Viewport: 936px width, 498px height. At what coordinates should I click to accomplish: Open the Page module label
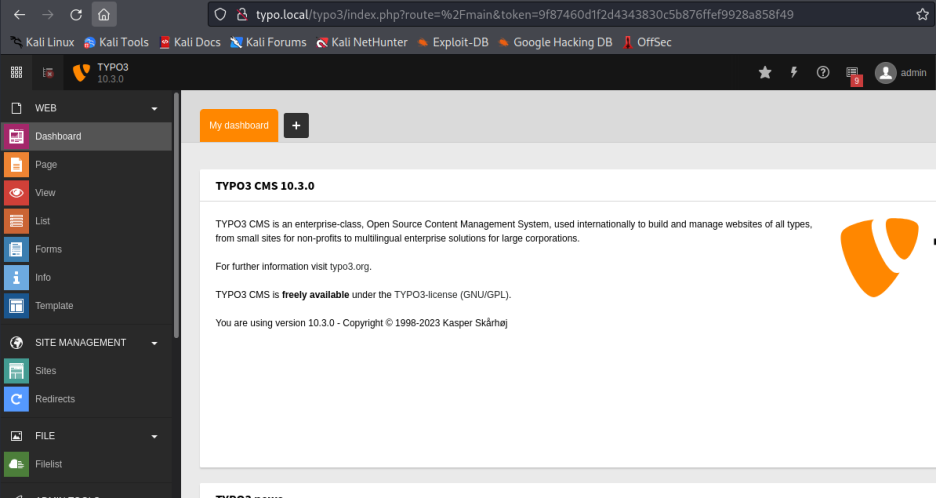point(46,164)
